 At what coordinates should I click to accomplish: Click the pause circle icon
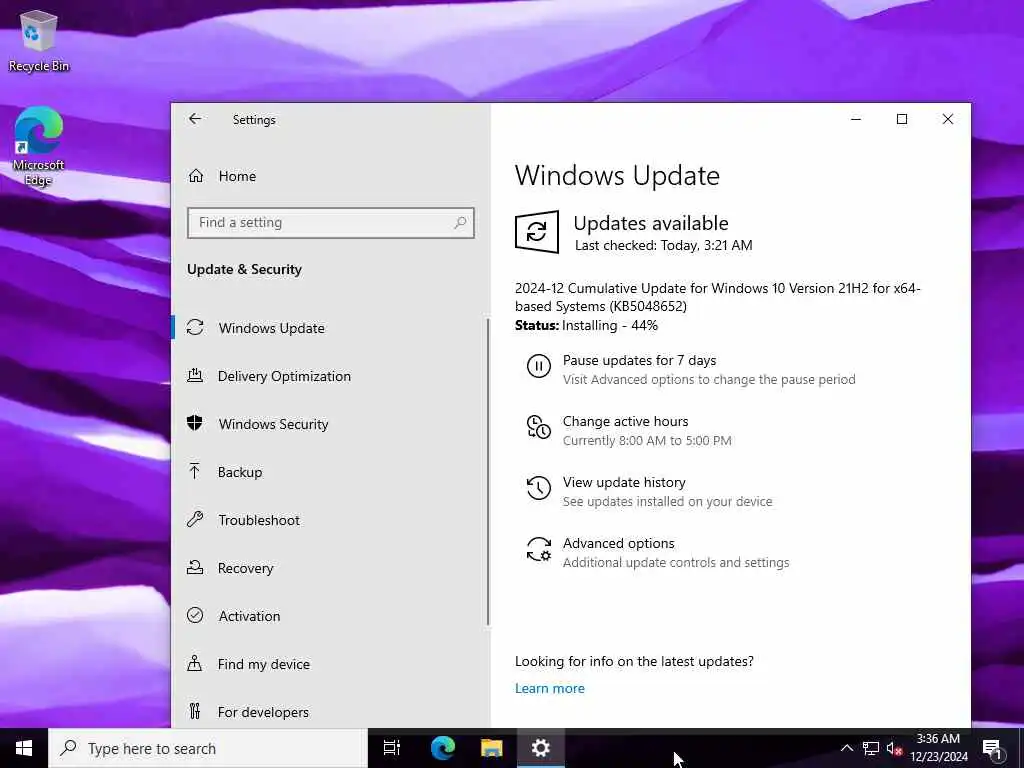pos(539,366)
